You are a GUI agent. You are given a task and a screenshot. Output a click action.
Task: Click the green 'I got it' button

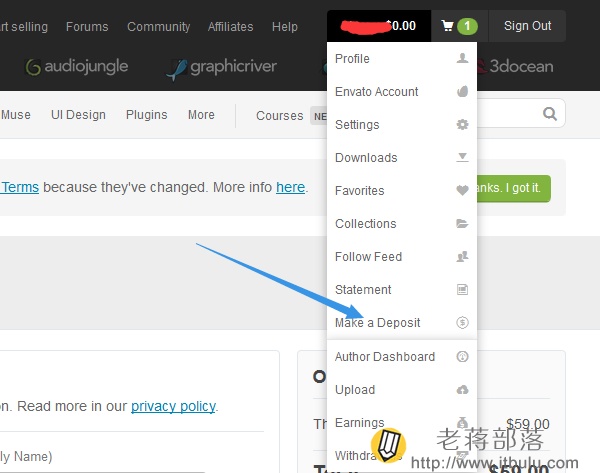514,188
